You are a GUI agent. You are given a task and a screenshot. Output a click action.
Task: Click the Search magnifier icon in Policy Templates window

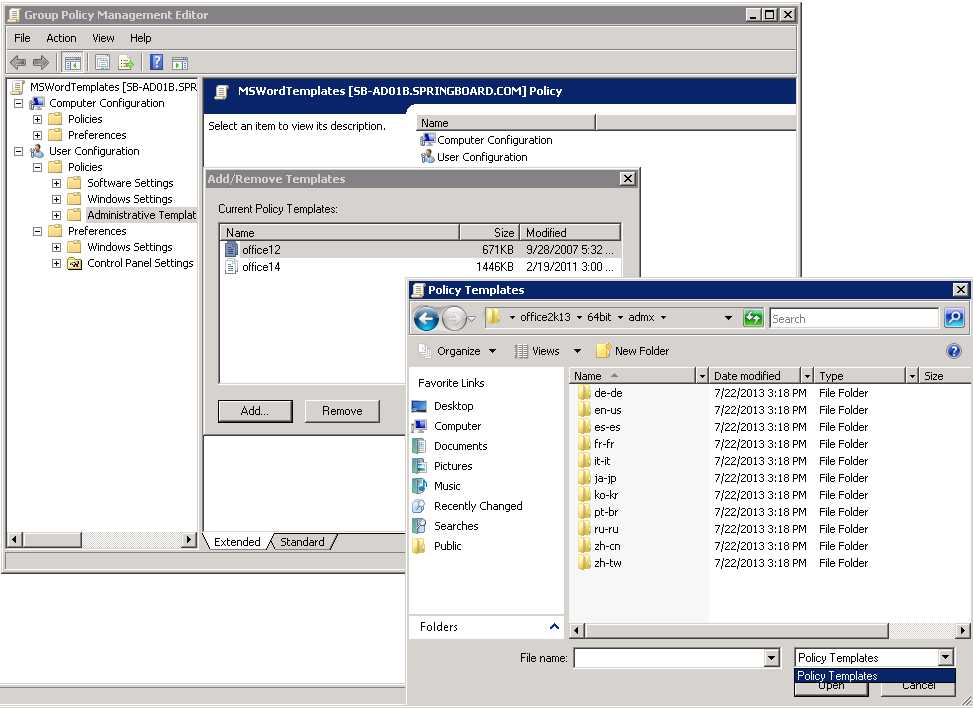pyautogui.click(x=953, y=317)
